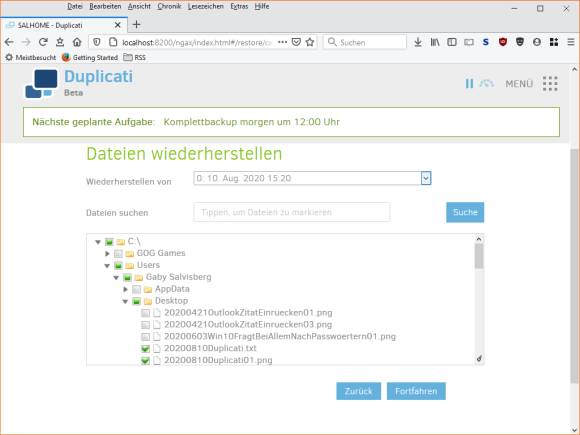The width and height of the screenshot is (580, 435).
Task: Open the page actions three-dot menu
Action: [283, 42]
